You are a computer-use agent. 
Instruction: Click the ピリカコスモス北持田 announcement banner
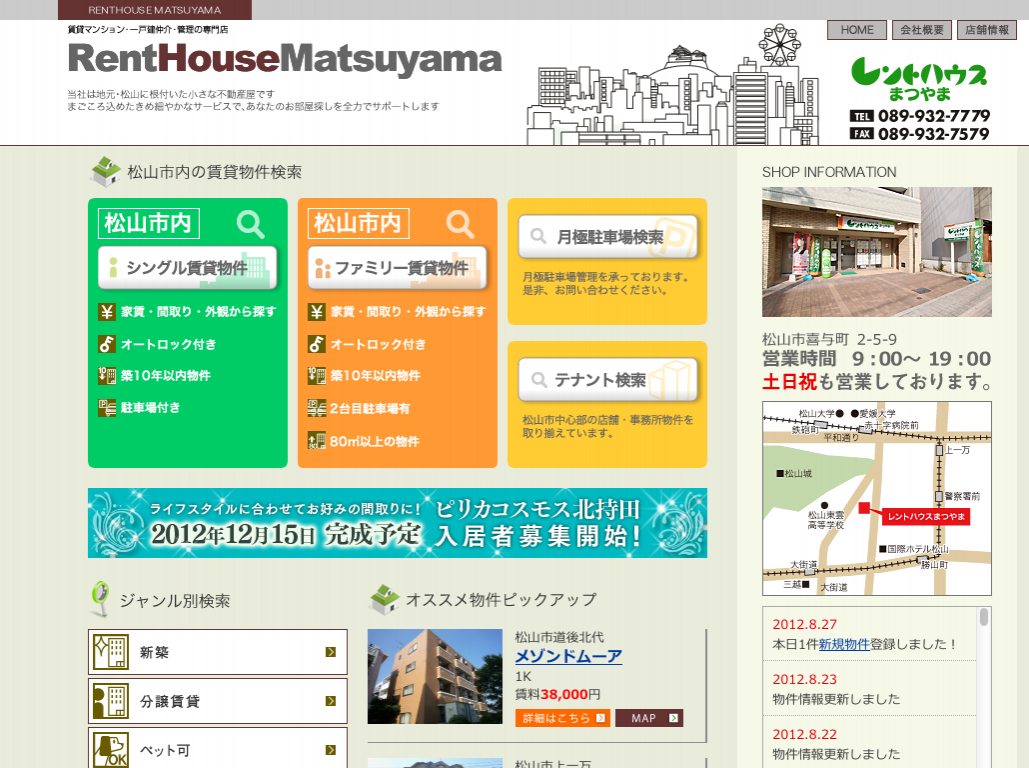[x=397, y=523]
